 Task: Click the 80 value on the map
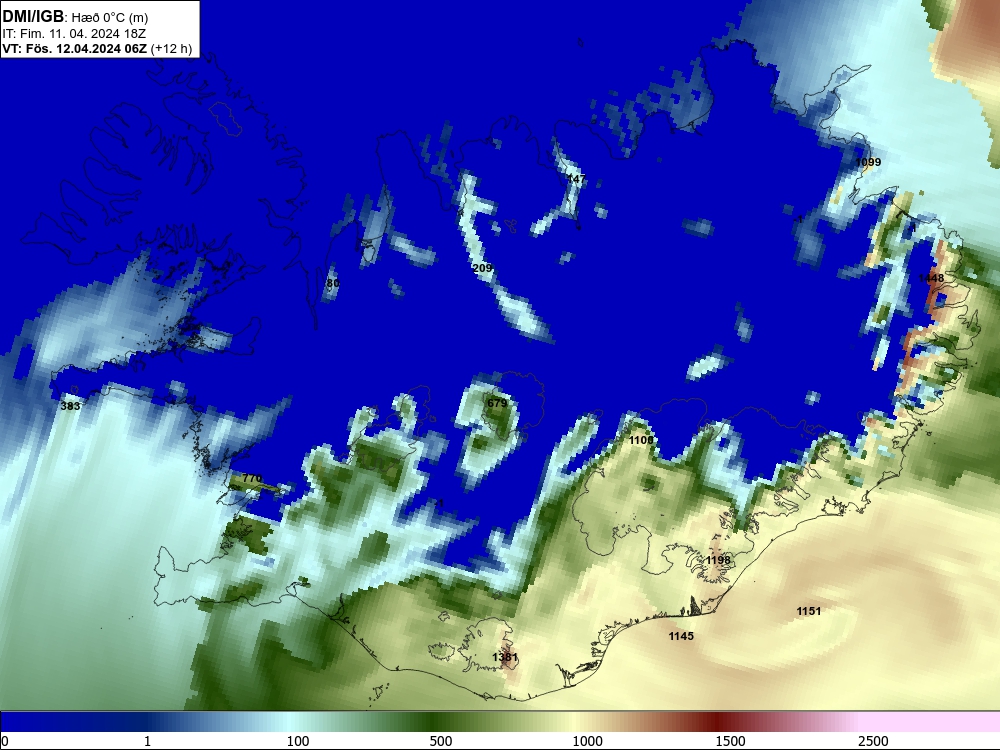pos(332,283)
